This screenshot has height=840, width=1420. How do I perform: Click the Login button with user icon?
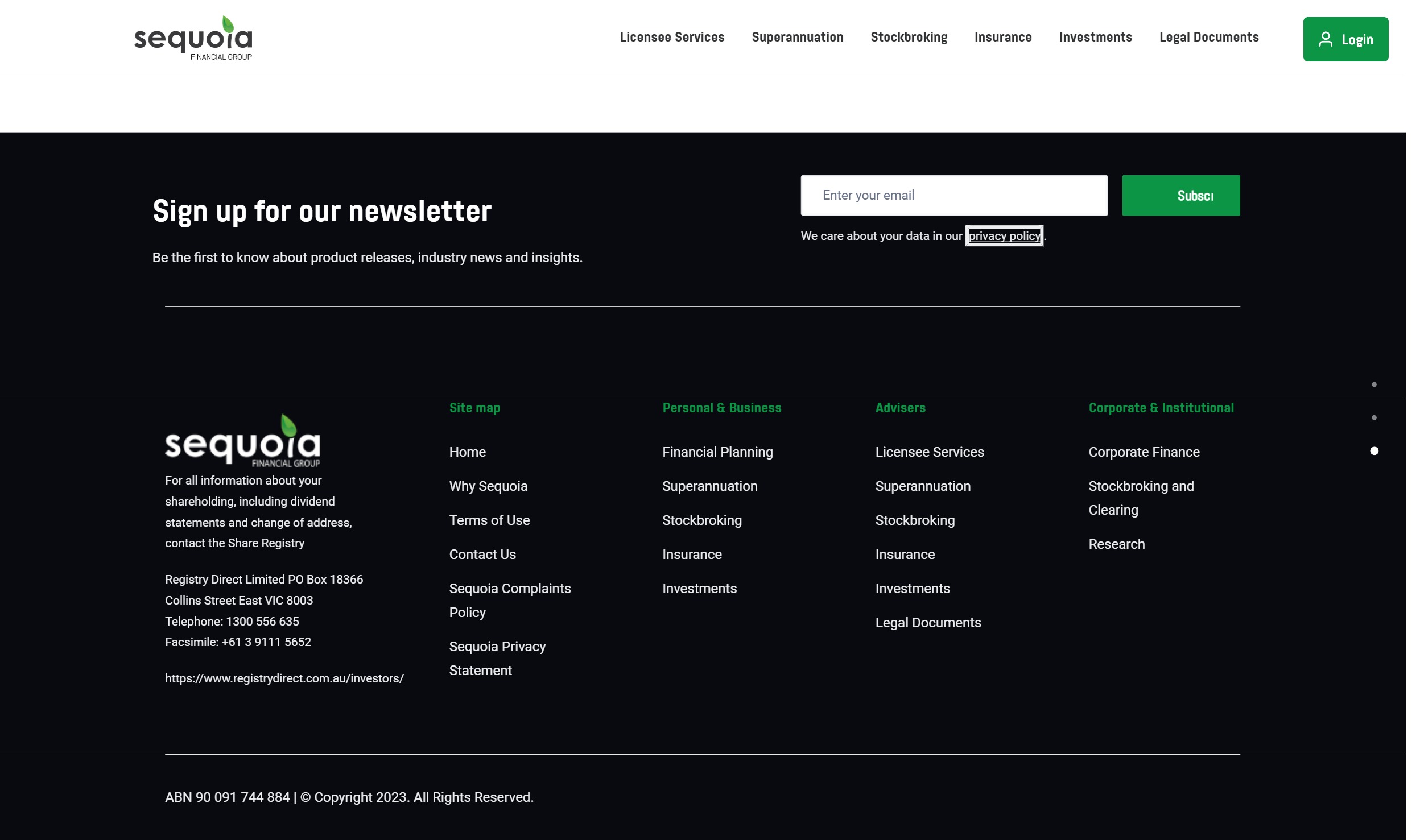[x=1345, y=39]
